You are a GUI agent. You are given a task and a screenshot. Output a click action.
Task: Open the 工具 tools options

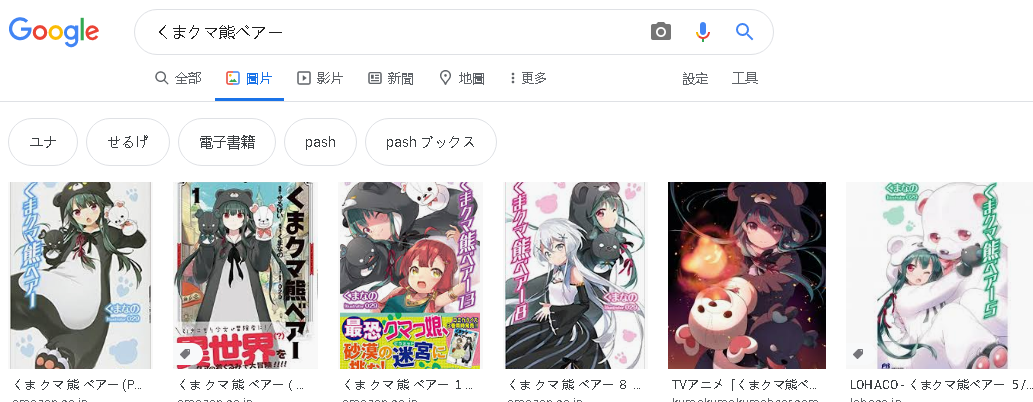tap(745, 78)
